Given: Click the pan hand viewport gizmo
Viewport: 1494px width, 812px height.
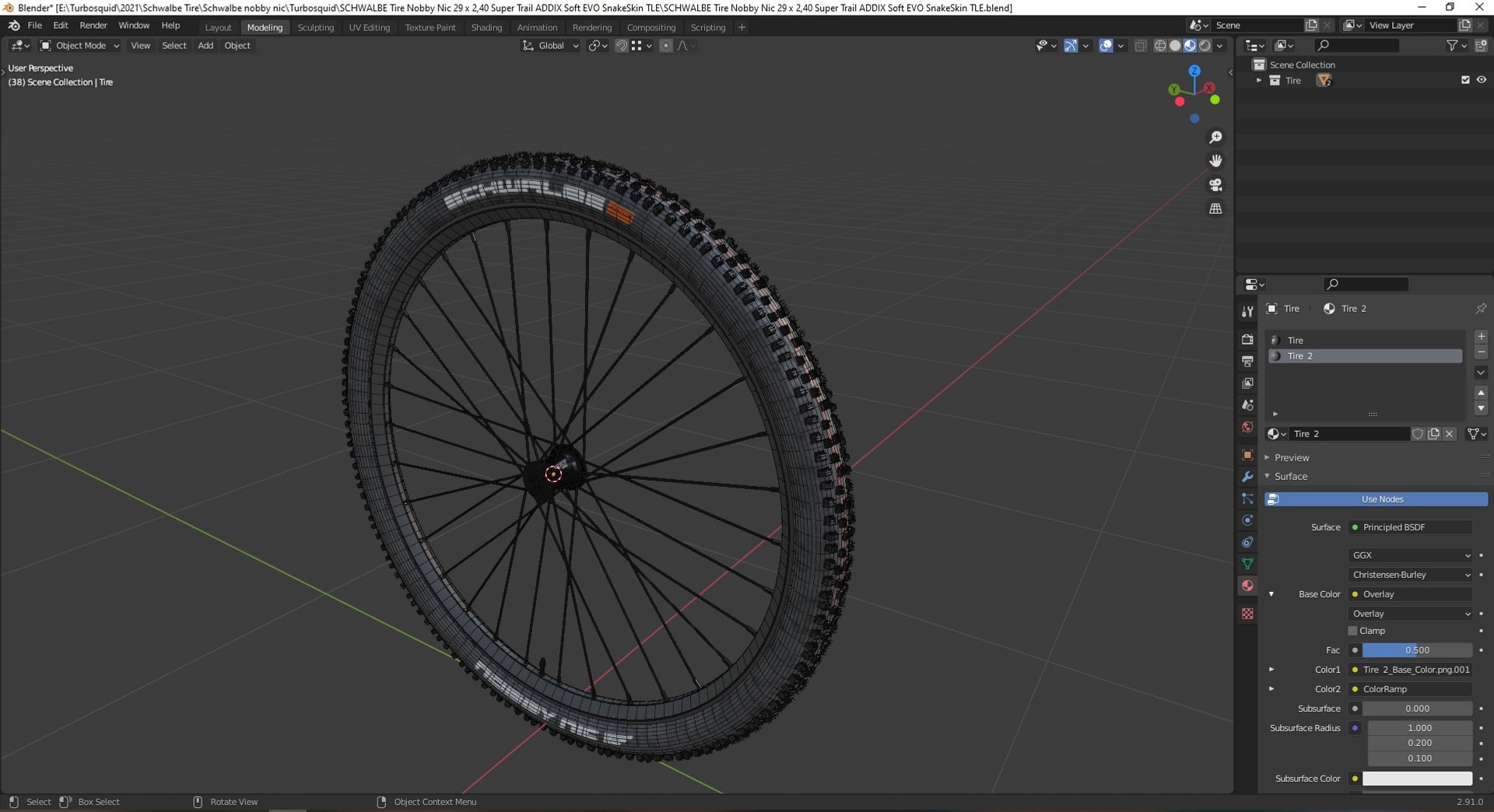Looking at the screenshot, I should click(x=1215, y=161).
